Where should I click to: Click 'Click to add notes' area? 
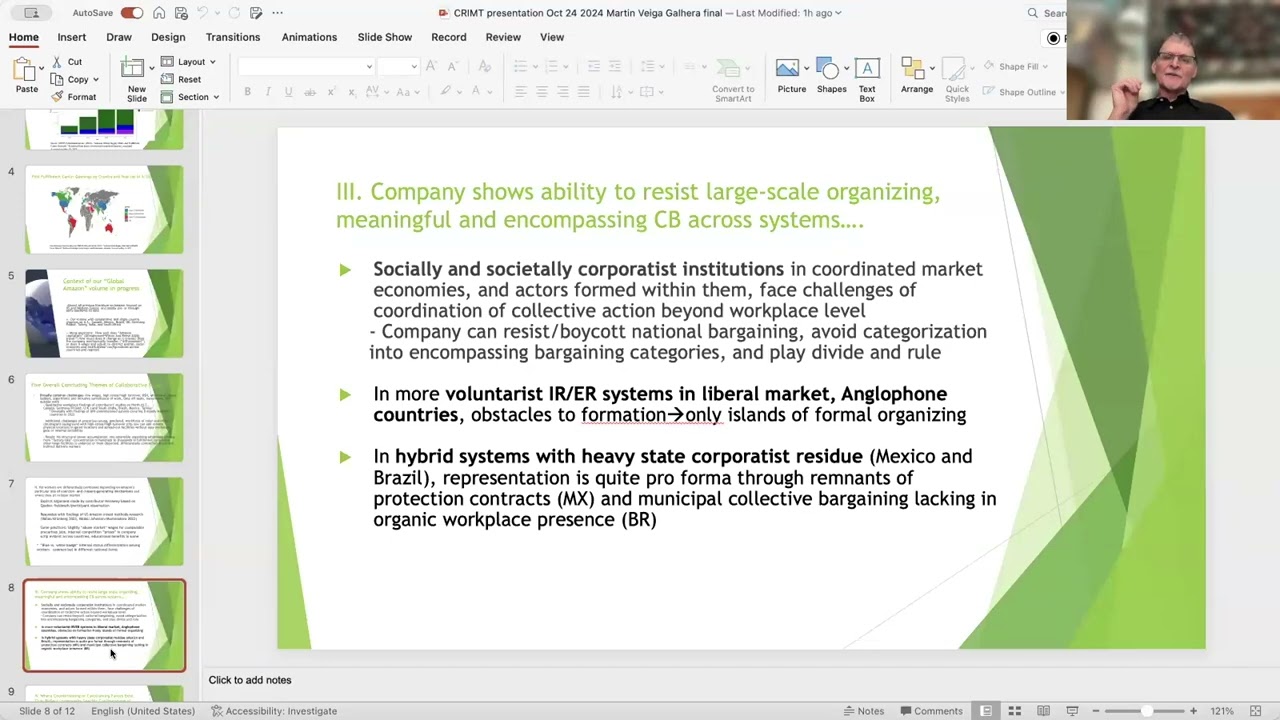(x=250, y=680)
